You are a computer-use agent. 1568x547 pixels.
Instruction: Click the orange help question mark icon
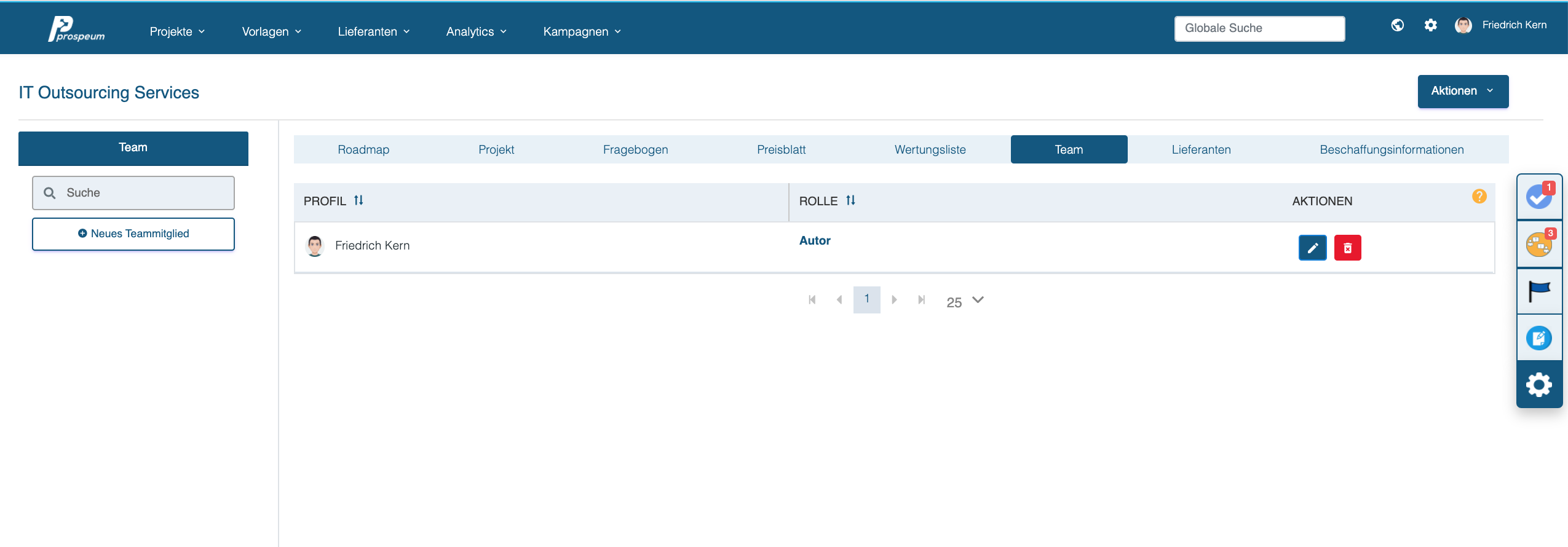(1479, 196)
